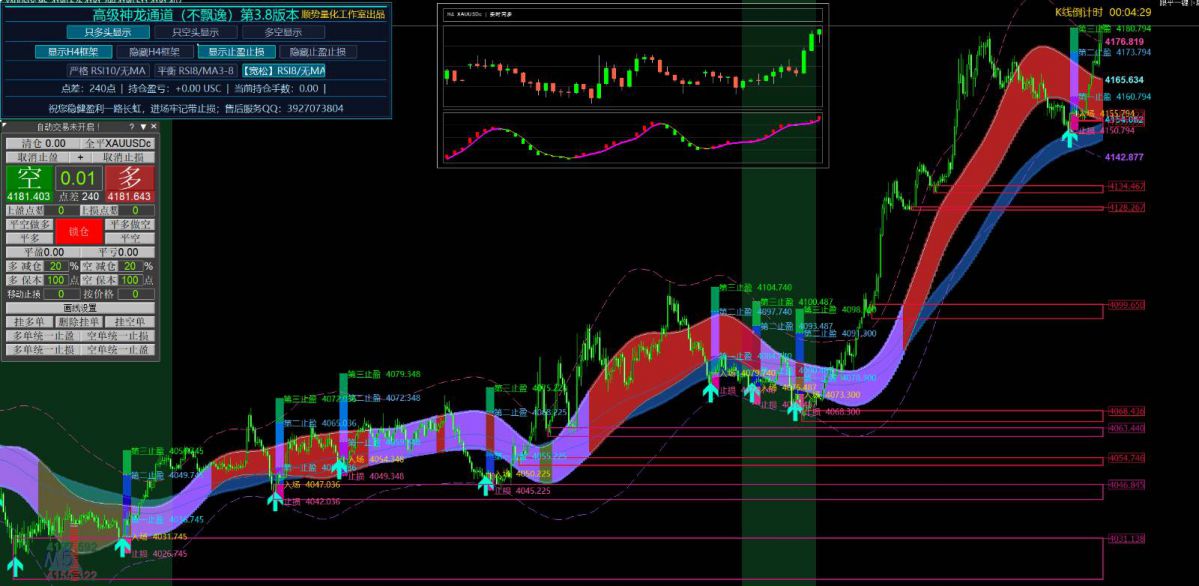Click the 移动止损 value field

61,294
